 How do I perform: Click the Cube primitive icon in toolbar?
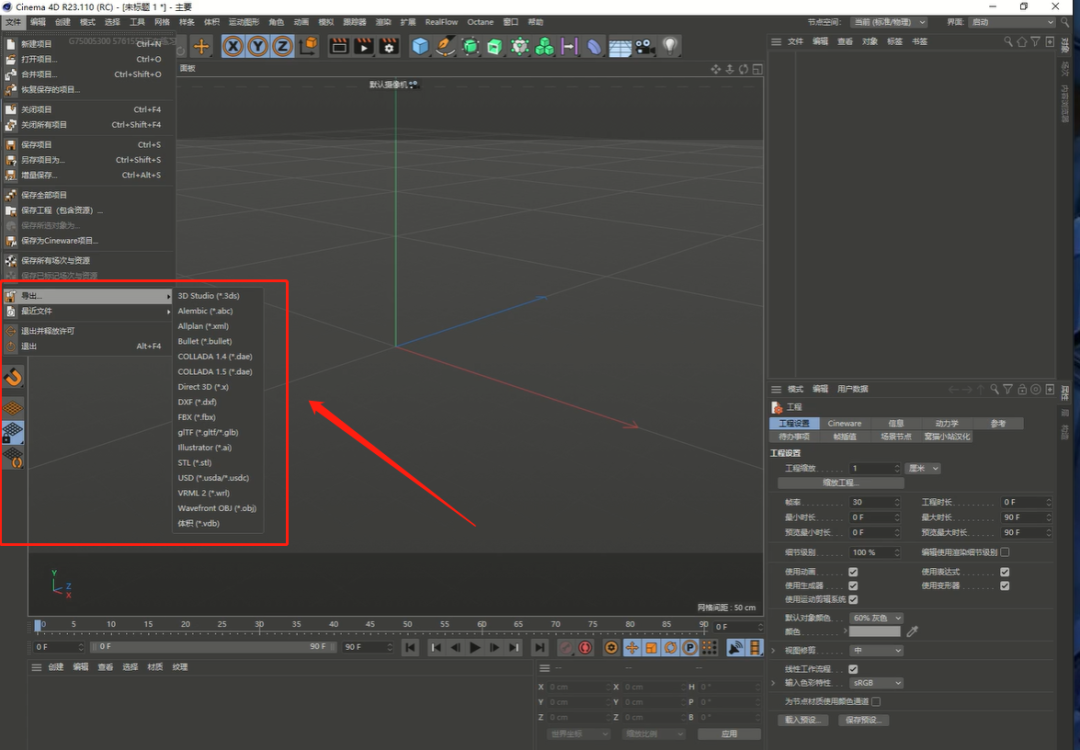tap(421, 46)
